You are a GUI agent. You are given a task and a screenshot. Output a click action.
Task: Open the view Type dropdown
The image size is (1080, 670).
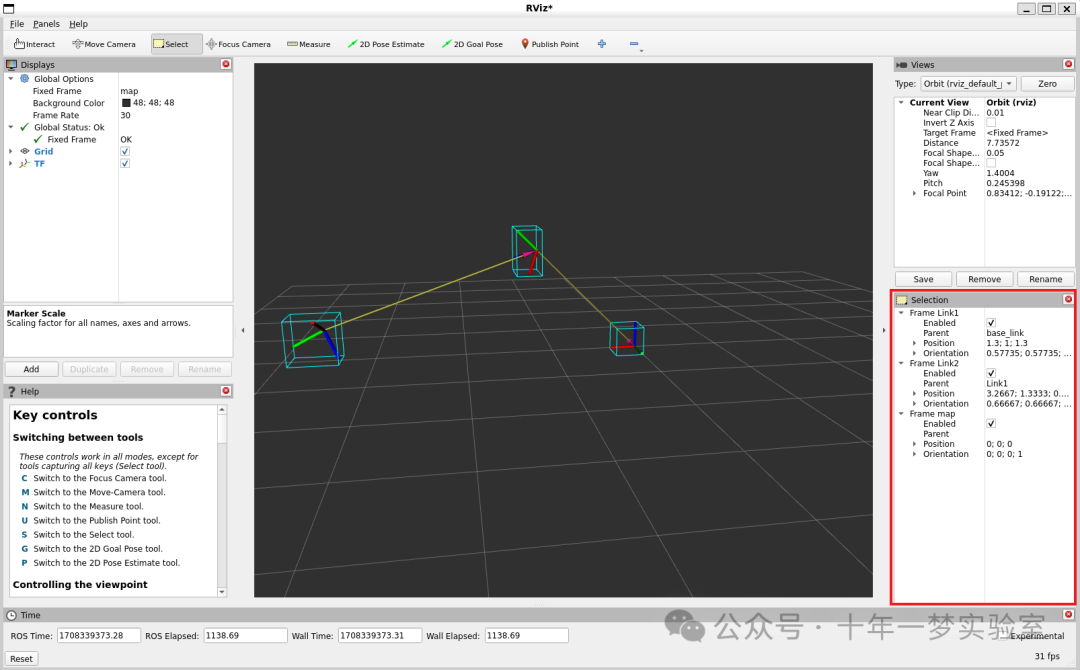click(x=968, y=83)
